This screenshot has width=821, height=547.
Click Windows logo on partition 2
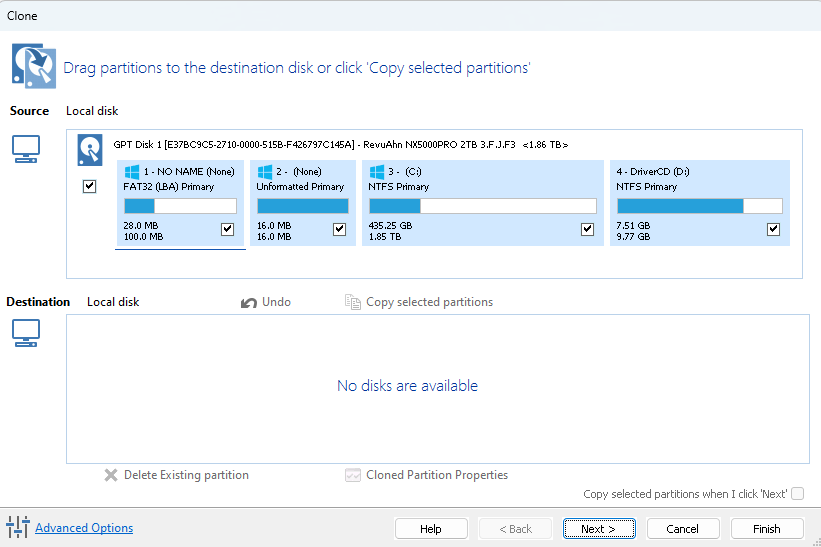(x=265, y=172)
